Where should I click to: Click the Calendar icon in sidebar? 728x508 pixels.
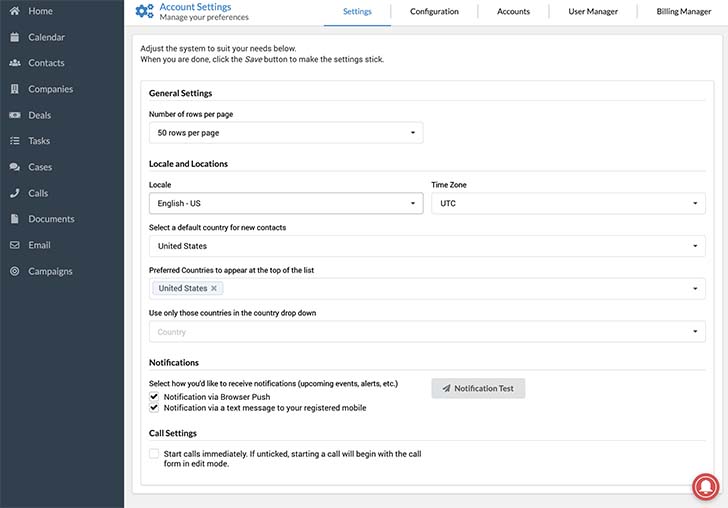click(14, 37)
